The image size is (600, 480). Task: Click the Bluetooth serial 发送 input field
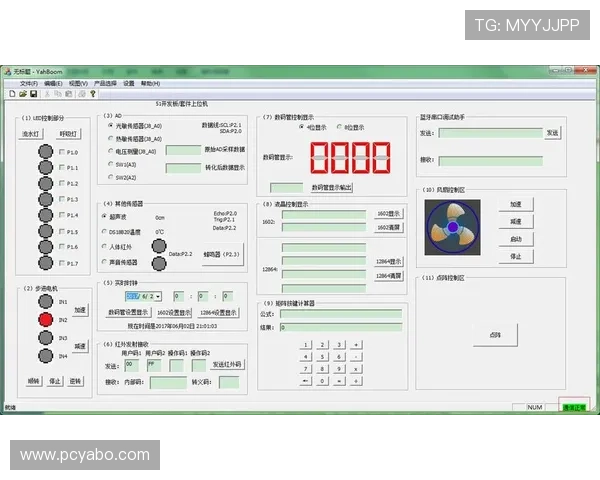(x=489, y=133)
